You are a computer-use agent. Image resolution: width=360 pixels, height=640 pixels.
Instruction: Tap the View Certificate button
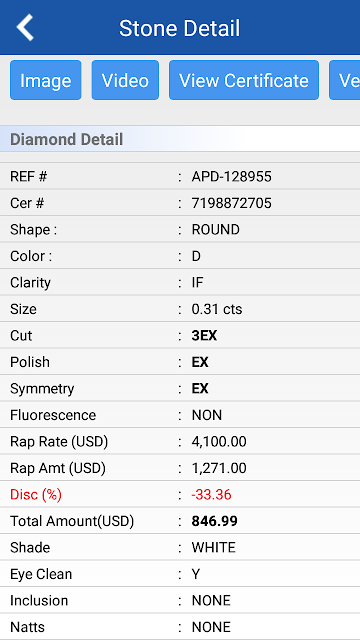coord(244,80)
